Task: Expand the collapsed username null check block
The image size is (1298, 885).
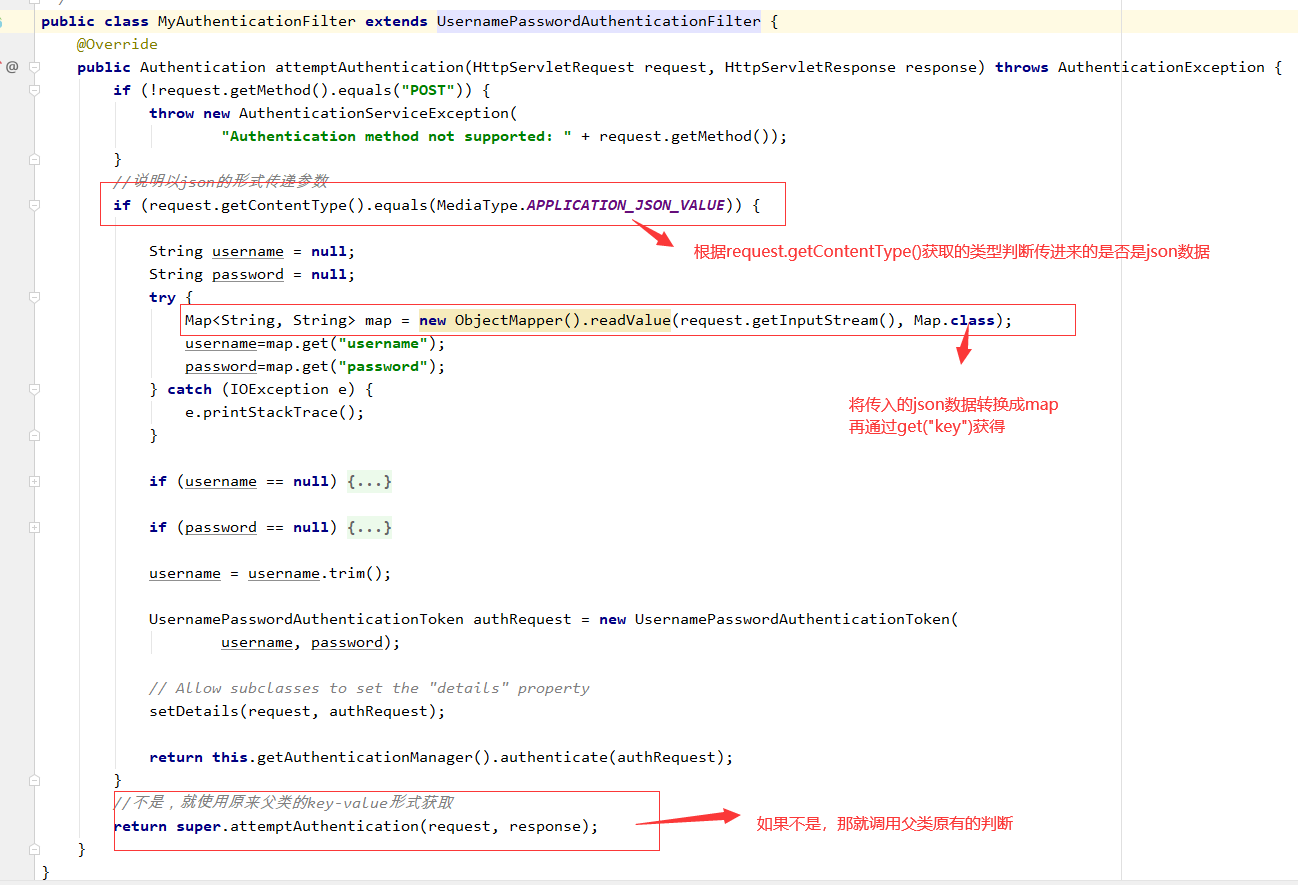Action: (369, 481)
